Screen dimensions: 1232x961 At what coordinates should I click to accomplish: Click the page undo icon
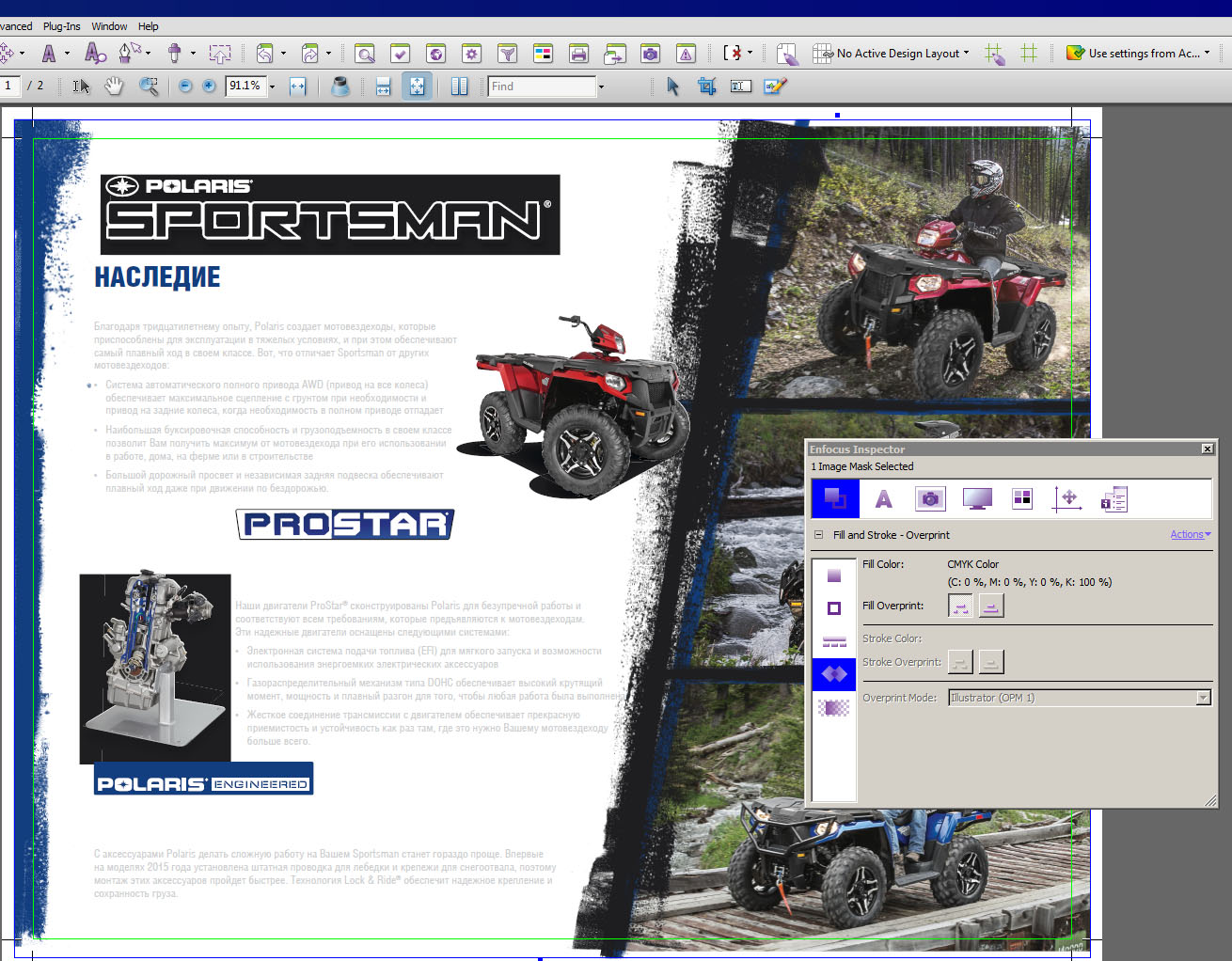(265, 54)
